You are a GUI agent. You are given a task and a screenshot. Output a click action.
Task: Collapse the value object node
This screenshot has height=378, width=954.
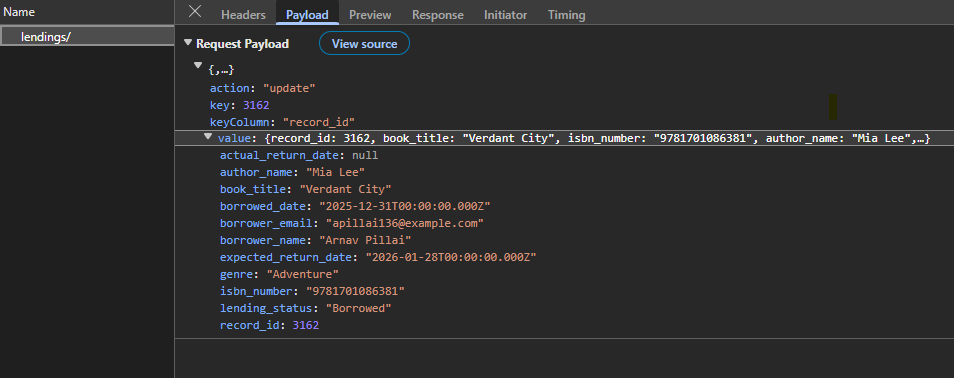(x=208, y=138)
